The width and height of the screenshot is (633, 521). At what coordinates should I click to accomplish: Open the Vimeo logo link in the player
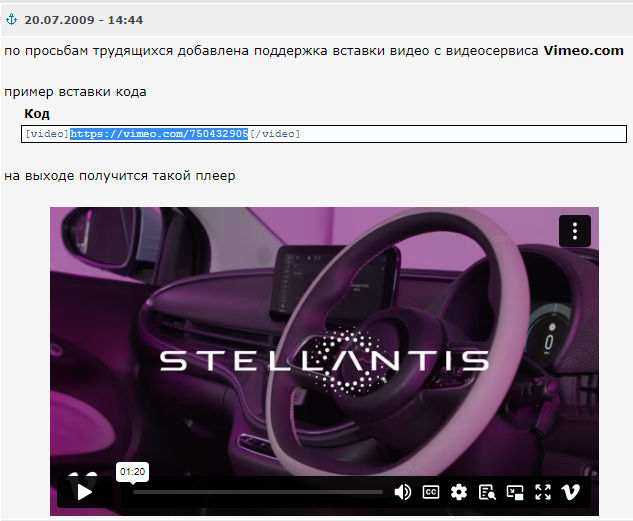(571, 492)
